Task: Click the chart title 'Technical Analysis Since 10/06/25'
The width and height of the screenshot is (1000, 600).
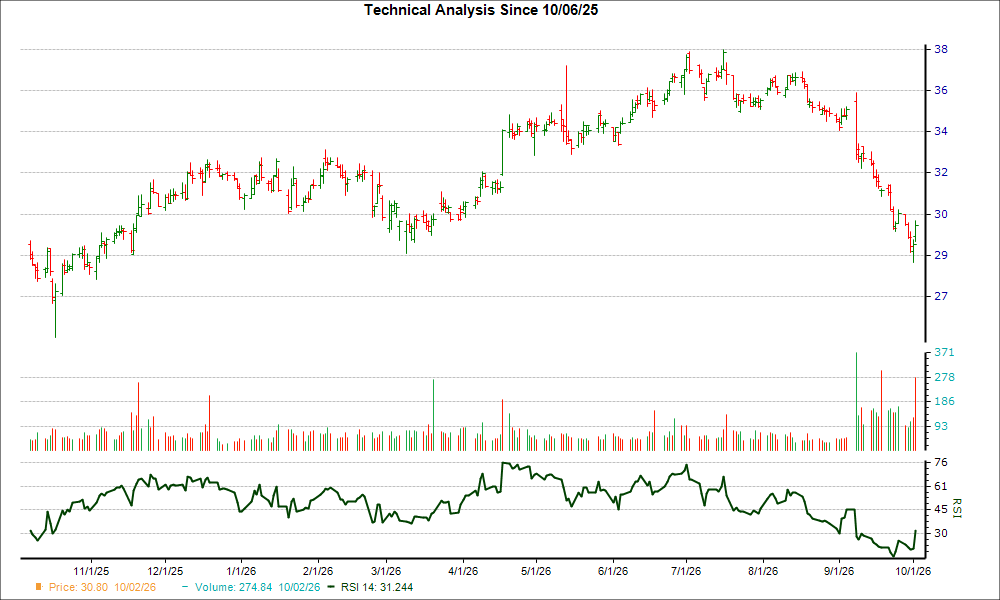Action: coord(481,10)
